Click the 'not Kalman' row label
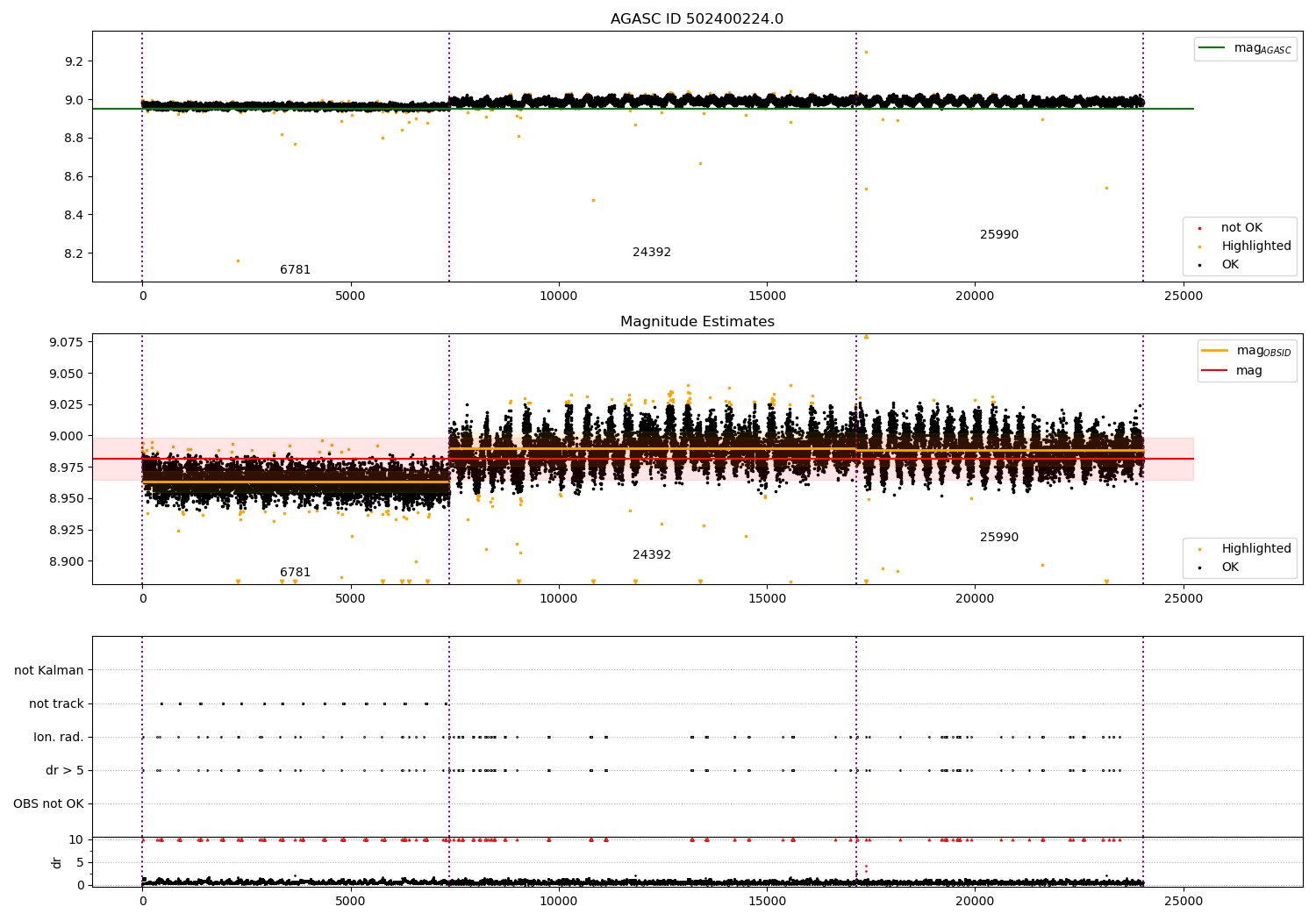1316x921 pixels. (x=49, y=671)
